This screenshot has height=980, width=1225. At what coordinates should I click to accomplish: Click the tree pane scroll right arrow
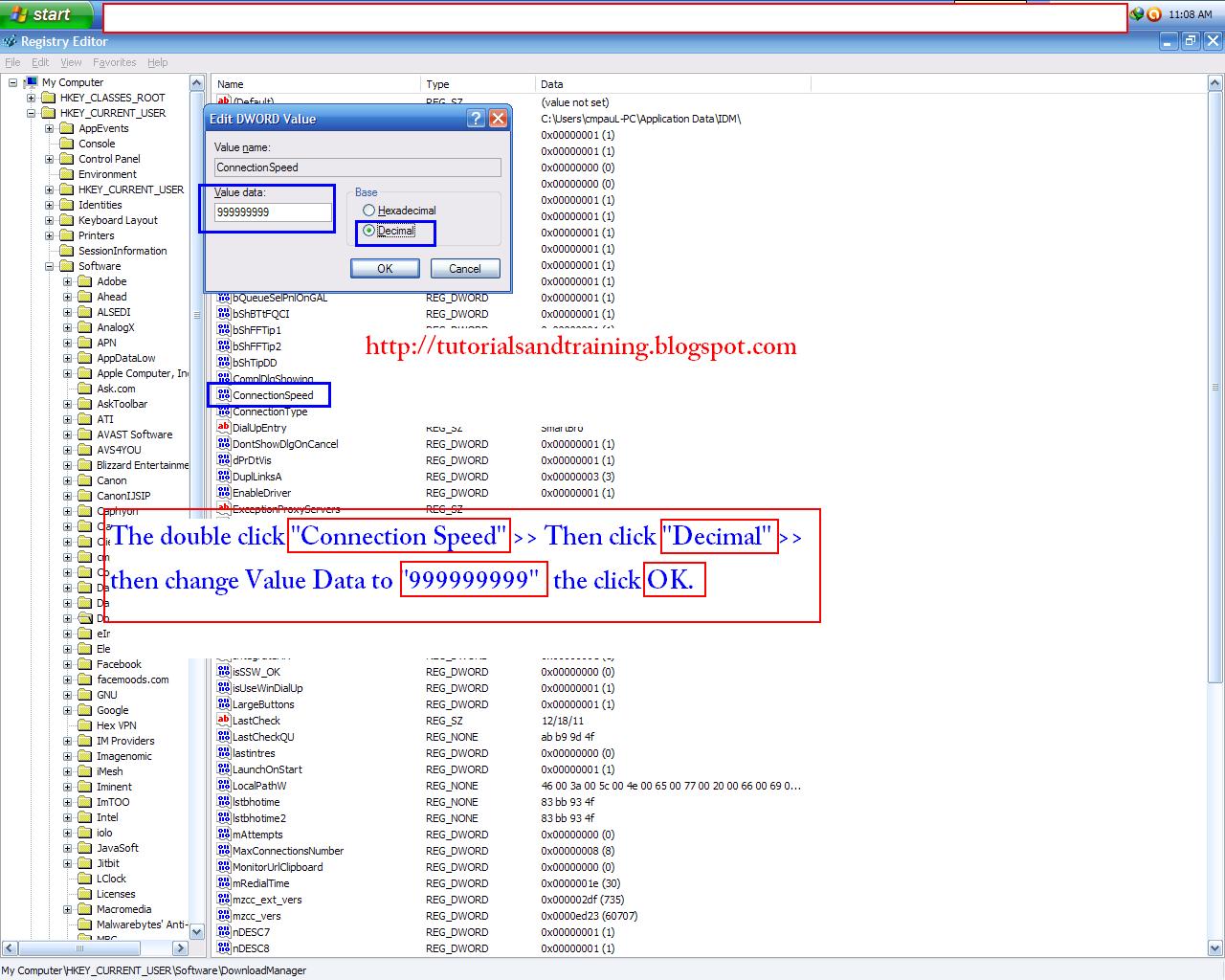point(180,947)
